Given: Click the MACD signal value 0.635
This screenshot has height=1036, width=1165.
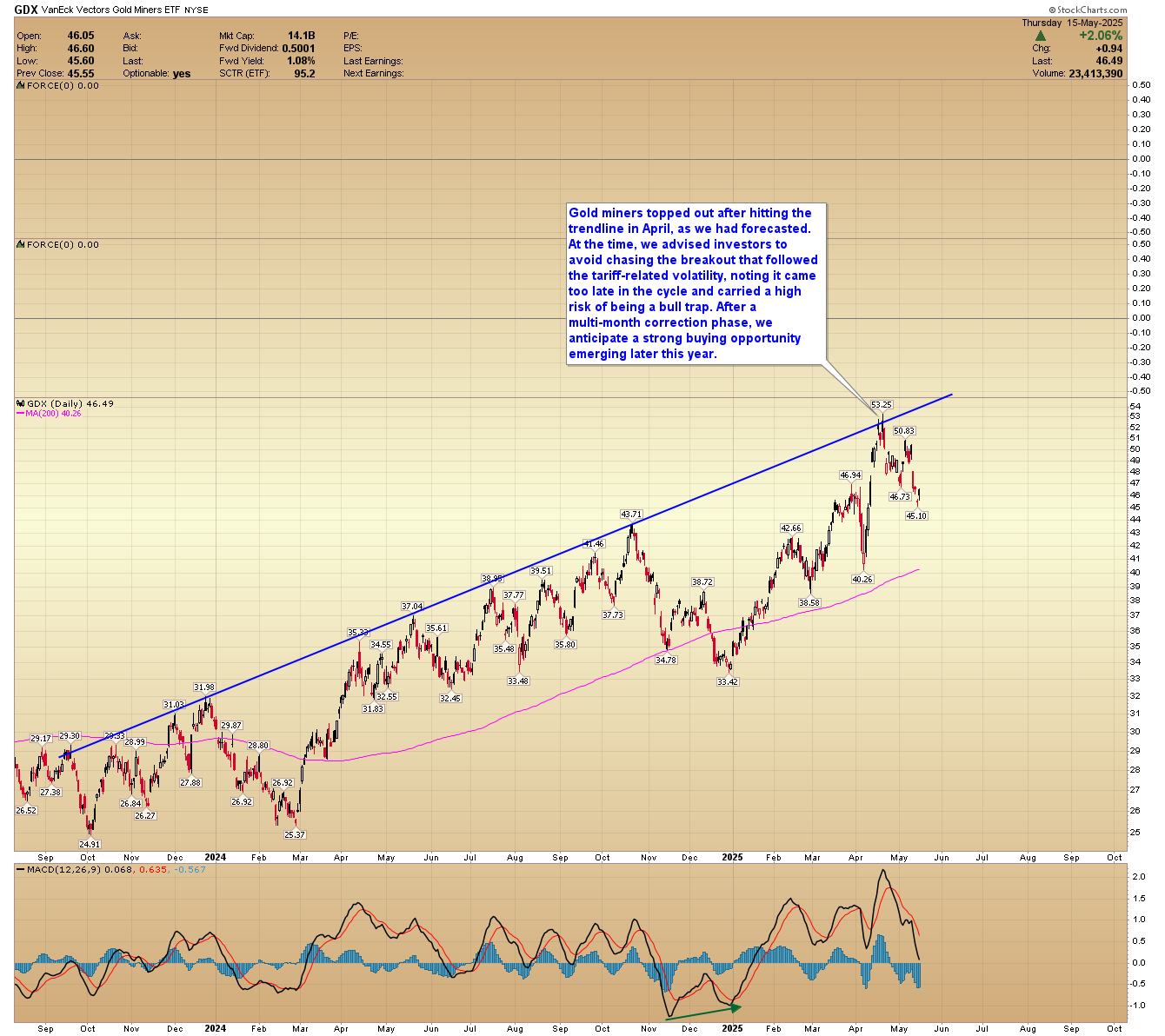Looking at the screenshot, I should pos(153,869).
